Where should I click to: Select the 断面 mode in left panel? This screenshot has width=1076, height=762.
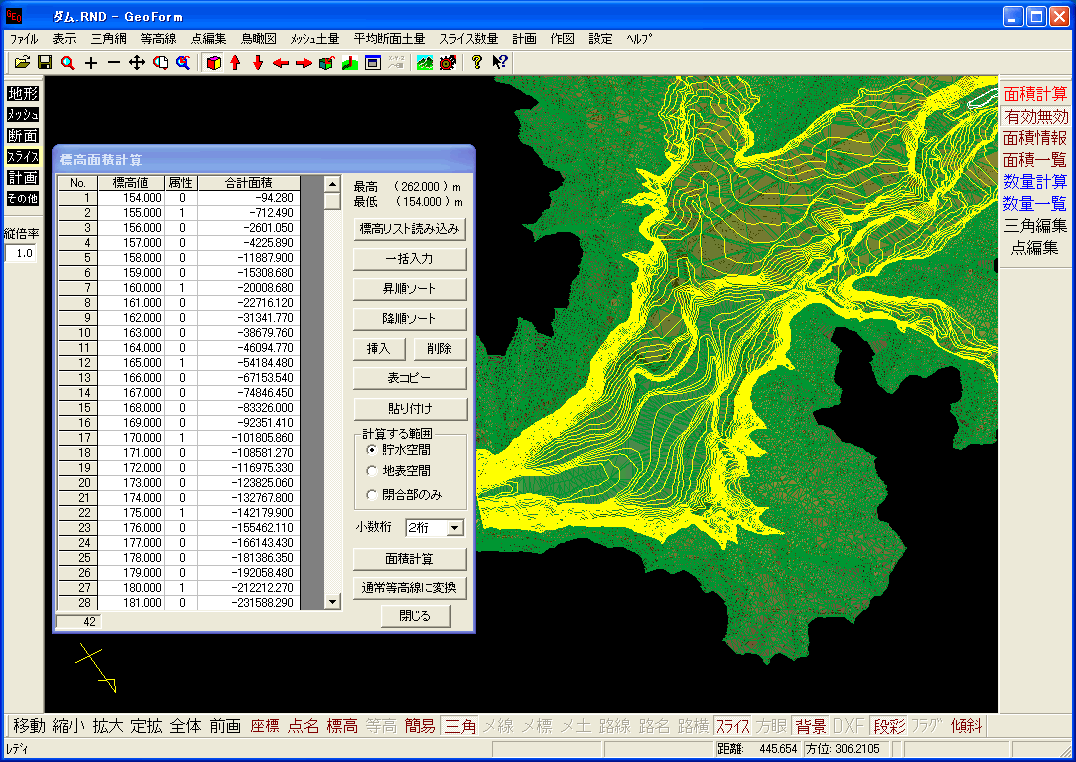click(23, 136)
